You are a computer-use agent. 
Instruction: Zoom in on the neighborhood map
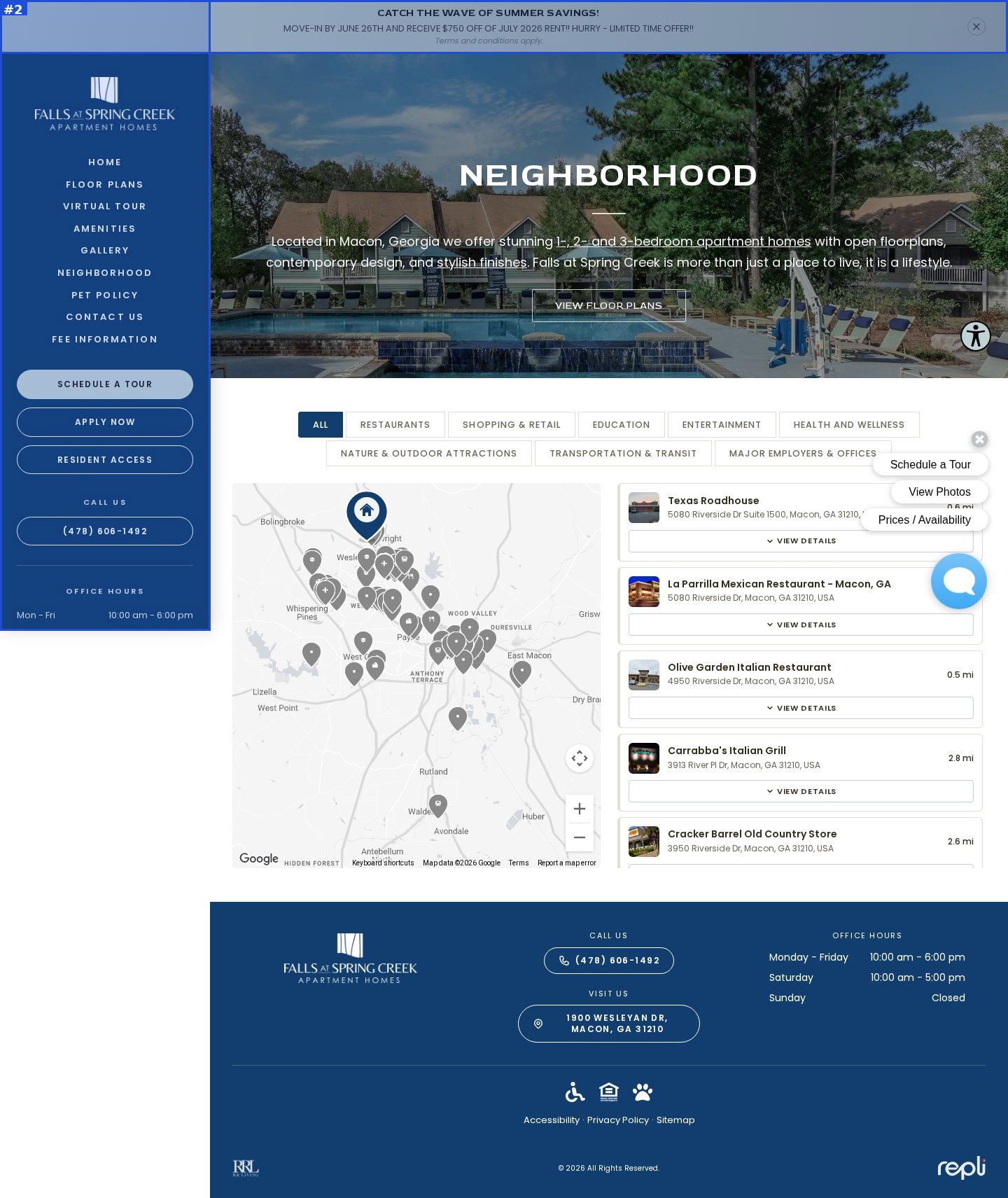(580, 809)
